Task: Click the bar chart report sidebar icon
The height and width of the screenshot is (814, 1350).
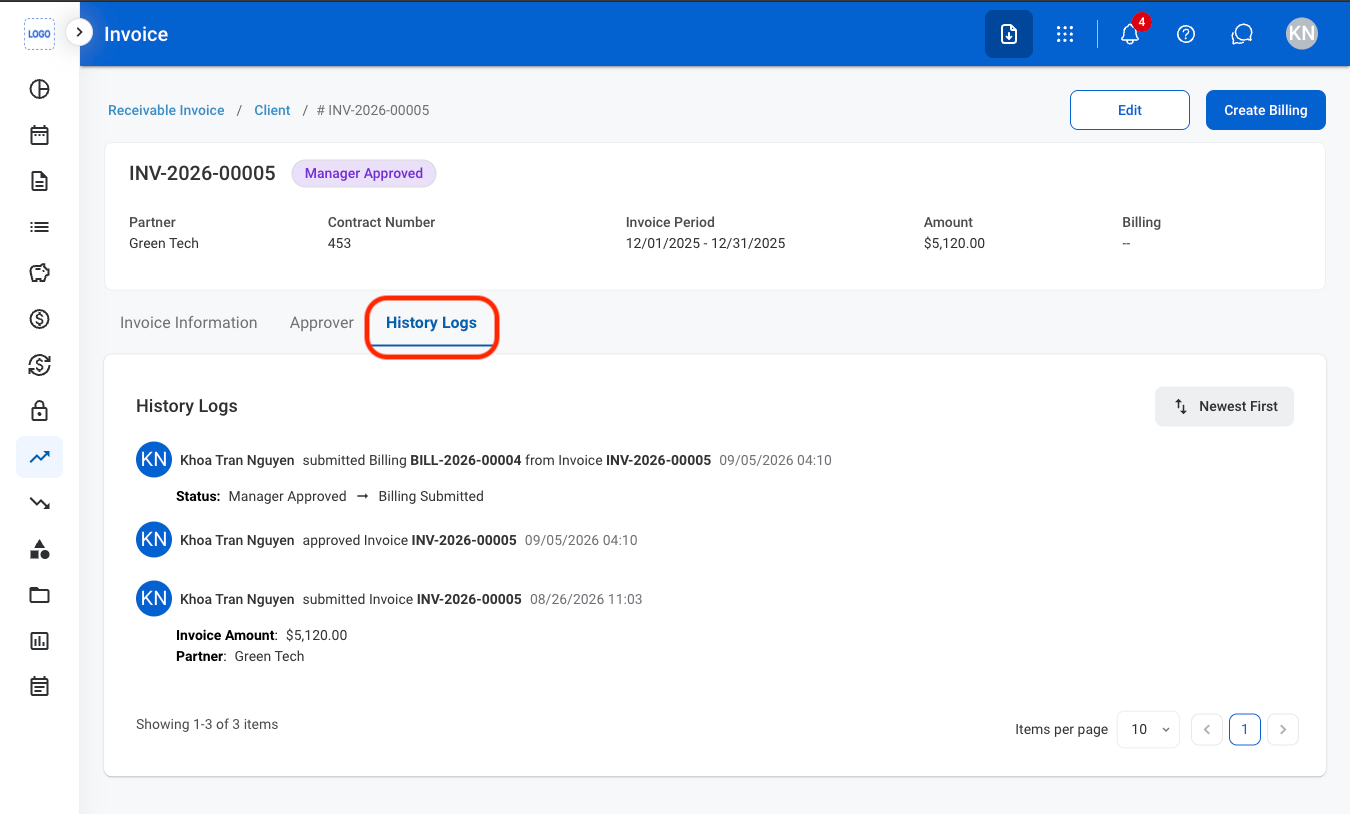Action: 39,641
